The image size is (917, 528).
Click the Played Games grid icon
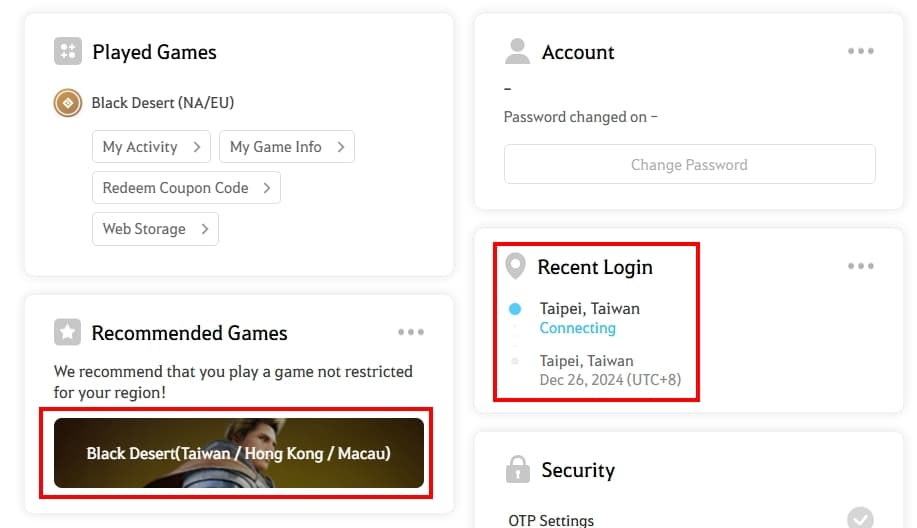[68, 51]
